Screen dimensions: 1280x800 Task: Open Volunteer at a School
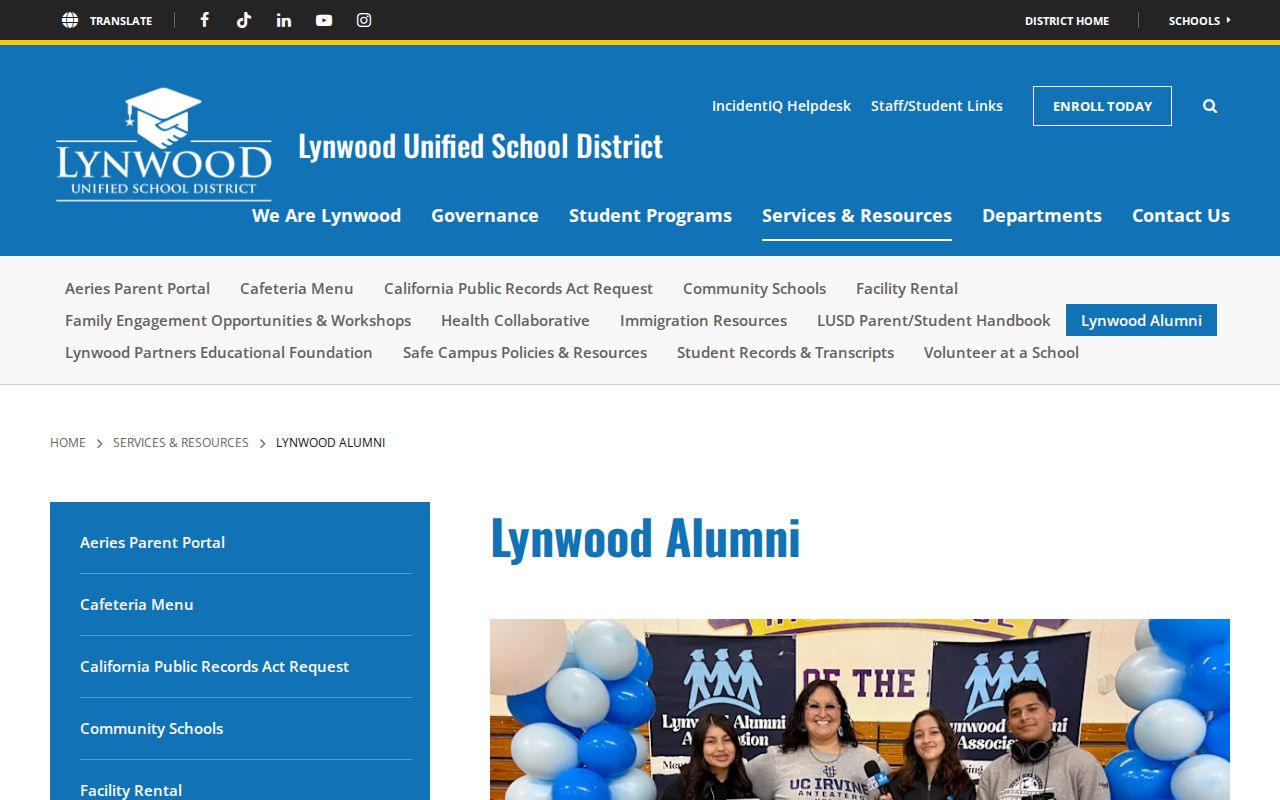point(1001,352)
